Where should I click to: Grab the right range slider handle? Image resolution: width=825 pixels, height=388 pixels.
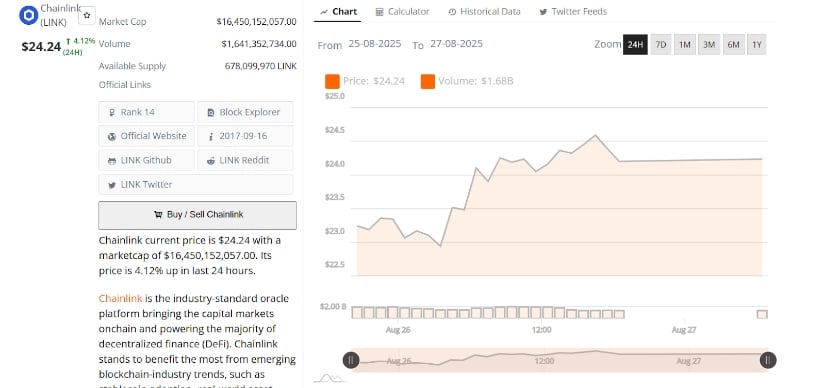[768, 360]
